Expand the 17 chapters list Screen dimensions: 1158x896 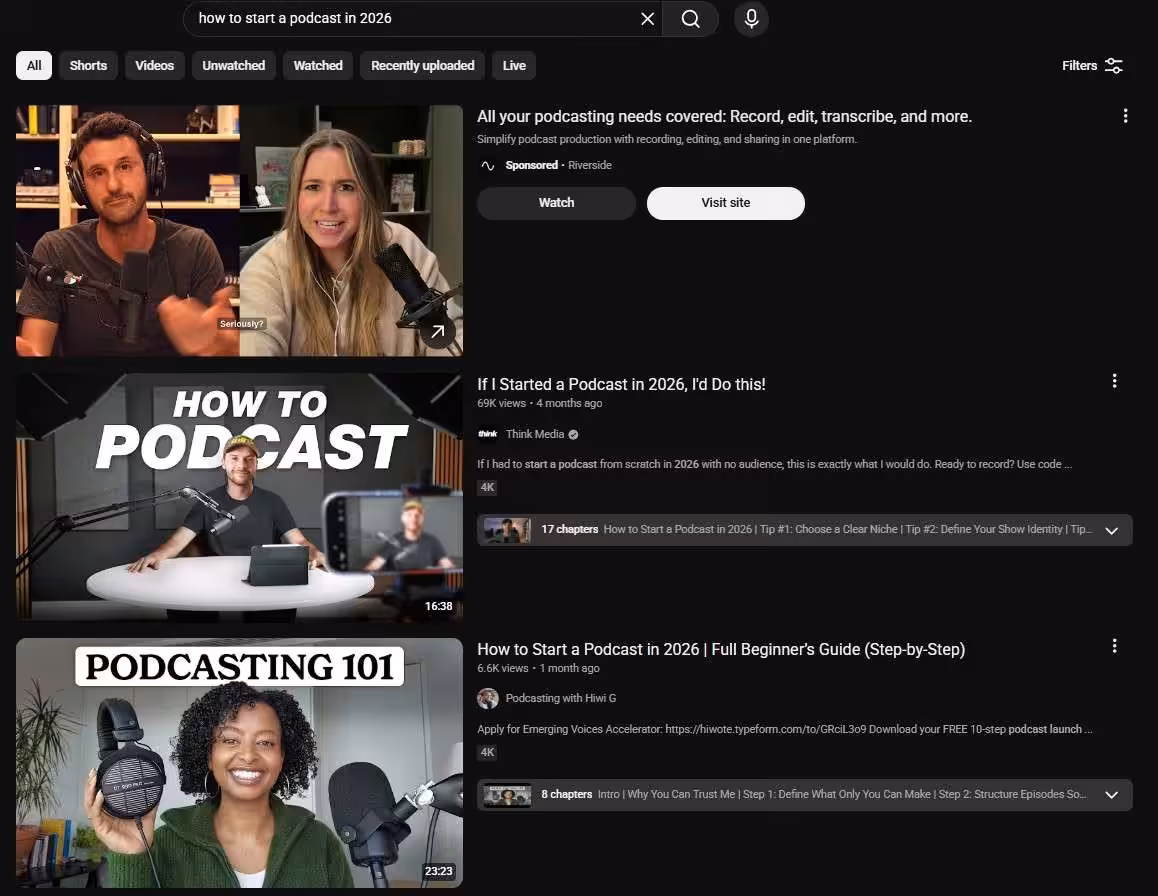[x=1111, y=530]
